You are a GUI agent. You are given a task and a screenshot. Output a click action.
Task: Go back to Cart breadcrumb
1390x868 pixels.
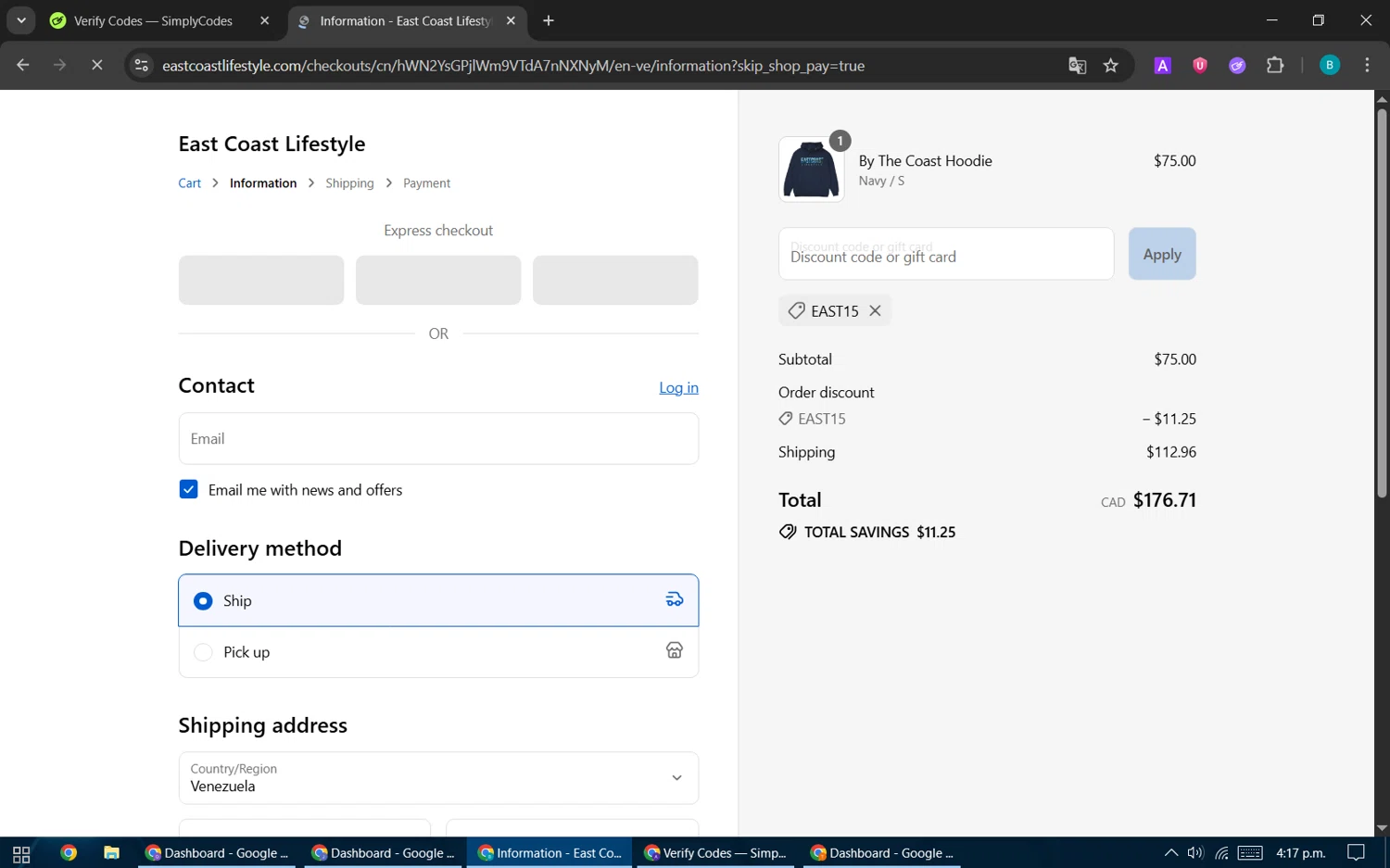coord(189,183)
